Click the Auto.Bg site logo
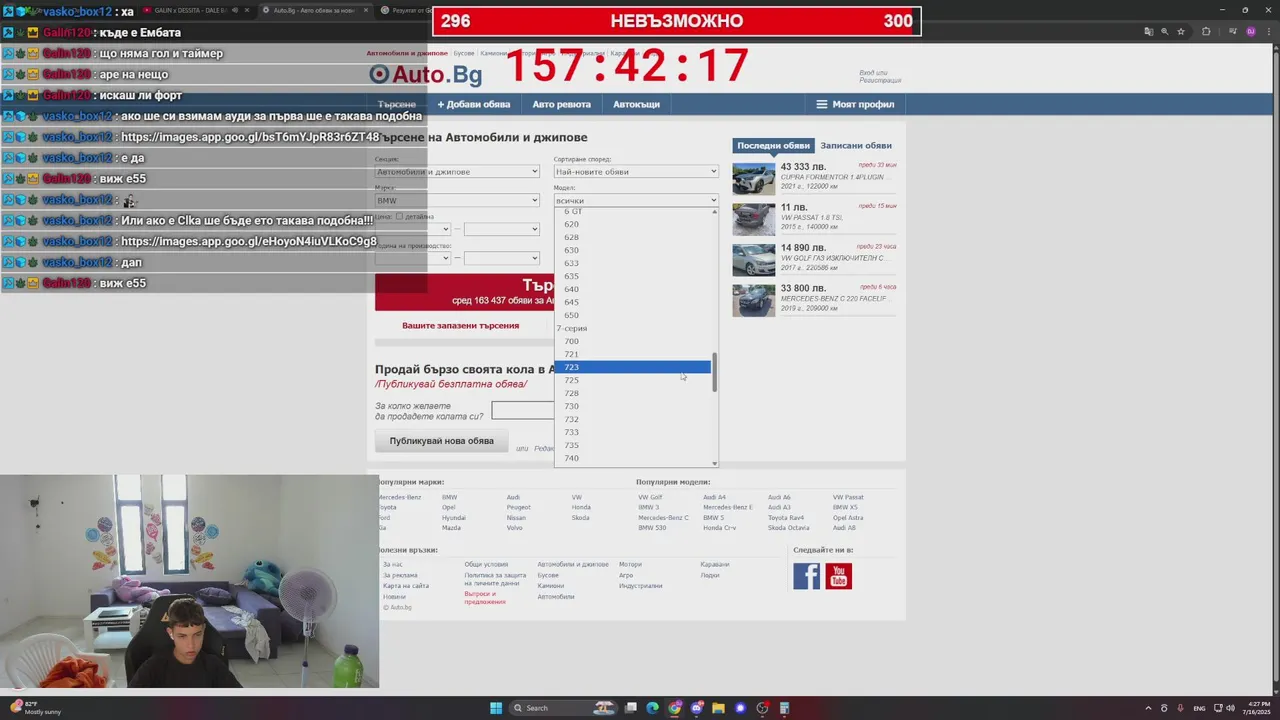1280x720 pixels. pos(426,74)
